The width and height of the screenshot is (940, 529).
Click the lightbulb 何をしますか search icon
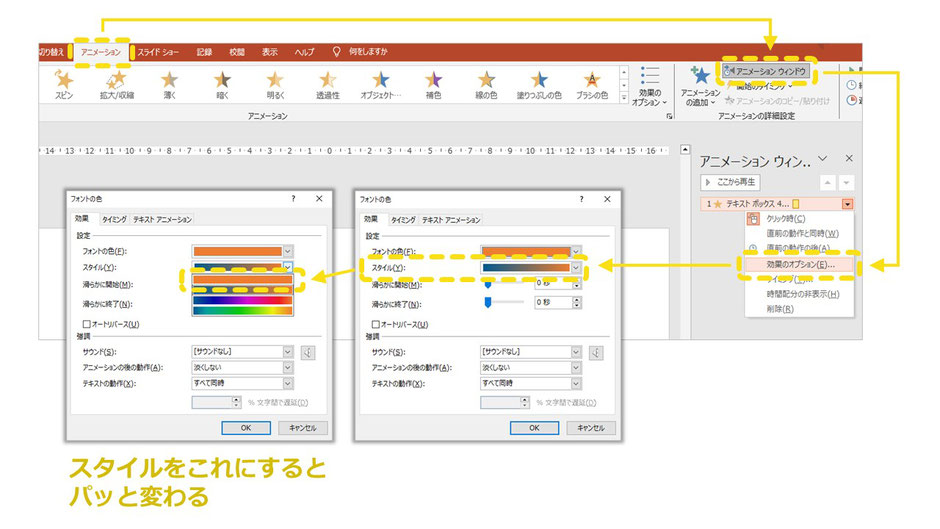(x=337, y=52)
